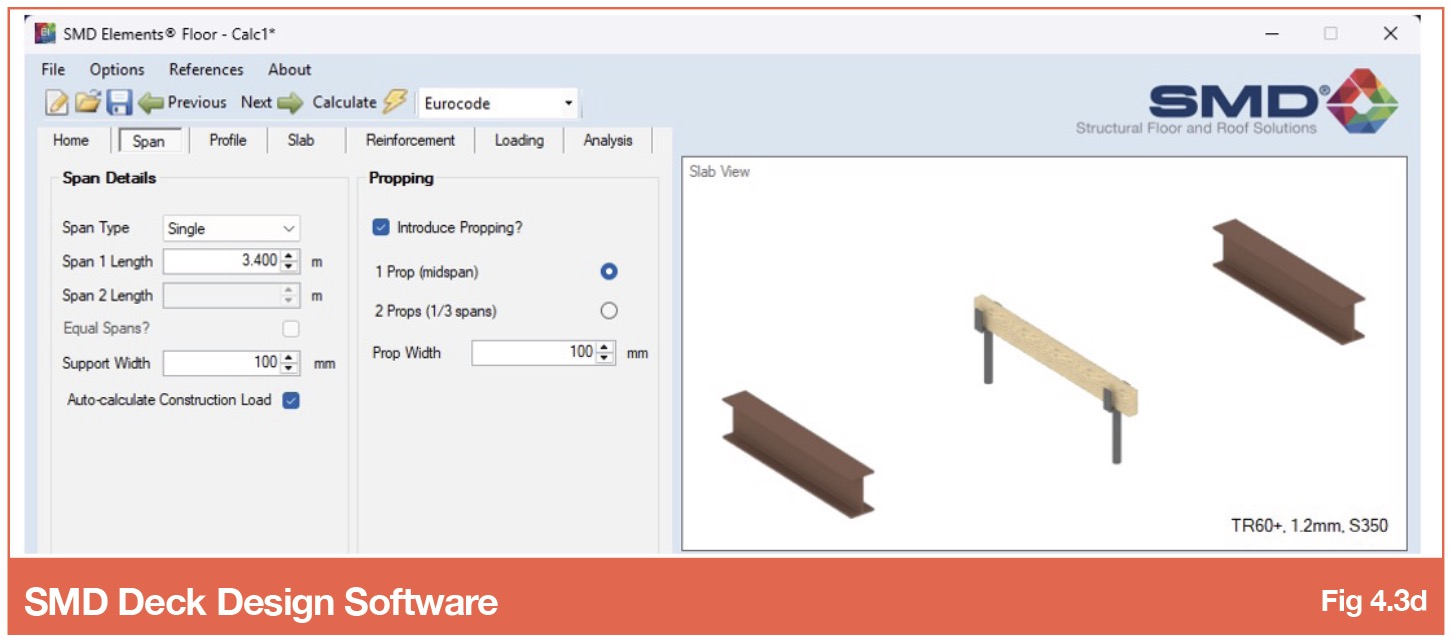Viewport: 1452px width, 644px height.
Task: Minimize the SMD Elements window
Action: 1272,34
